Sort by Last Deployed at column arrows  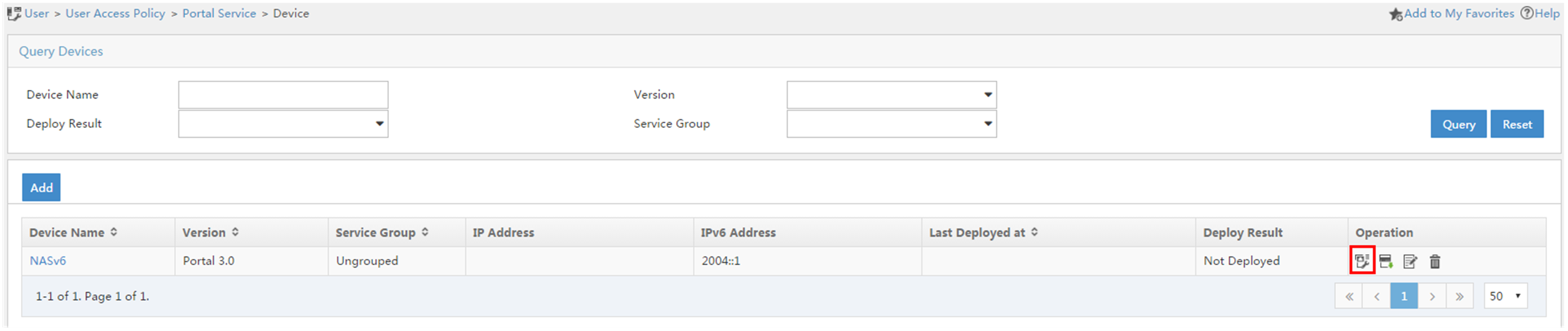(x=1034, y=232)
